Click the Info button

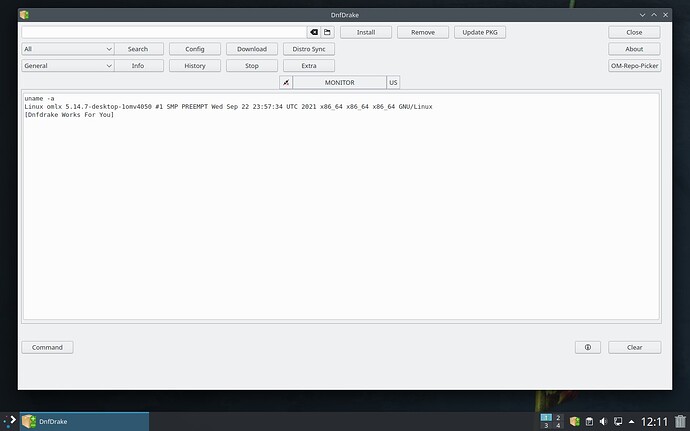coord(138,66)
